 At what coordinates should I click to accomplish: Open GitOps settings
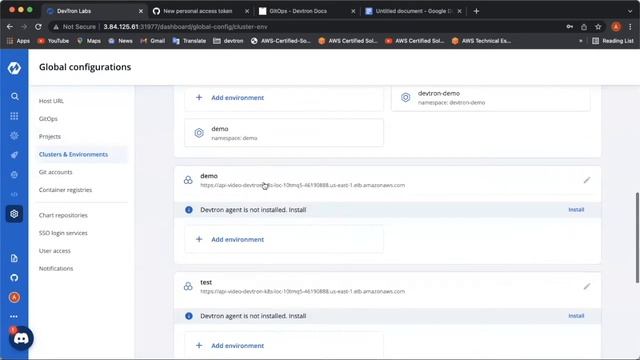tap(48, 119)
